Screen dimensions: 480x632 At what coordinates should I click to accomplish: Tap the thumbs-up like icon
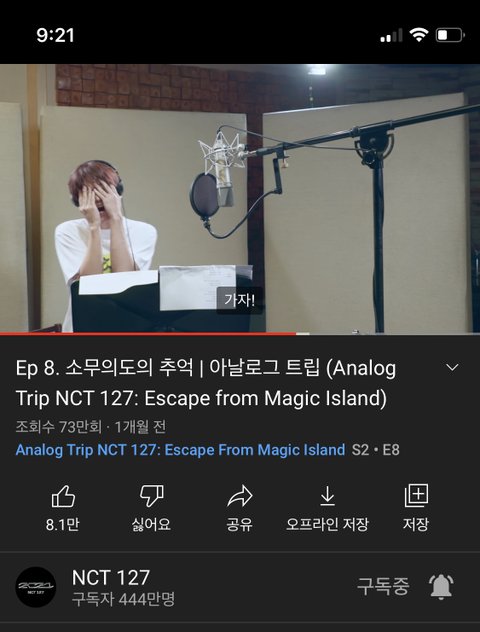click(63, 496)
